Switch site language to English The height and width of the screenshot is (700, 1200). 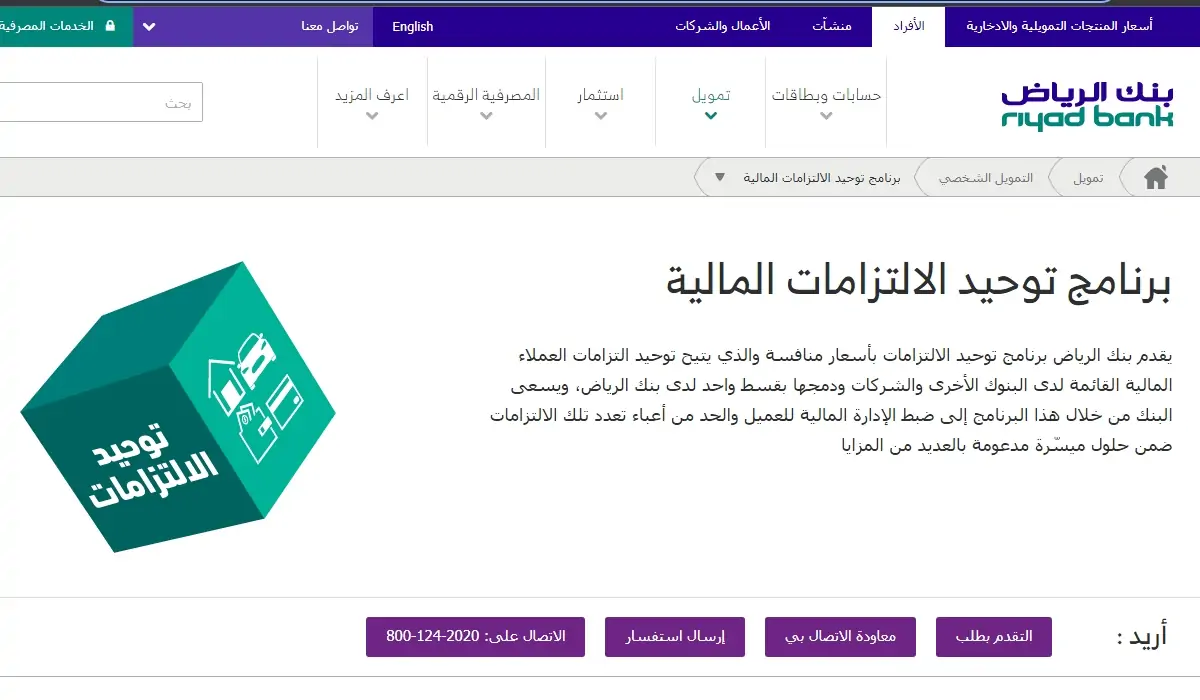coord(413,26)
